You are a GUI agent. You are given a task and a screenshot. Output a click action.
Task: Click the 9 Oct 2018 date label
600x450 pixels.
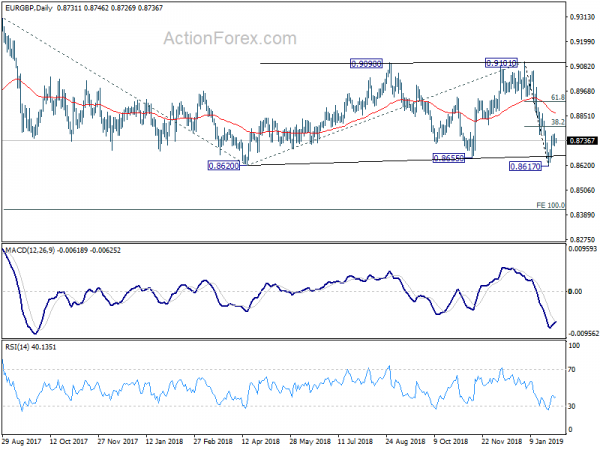(451, 442)
